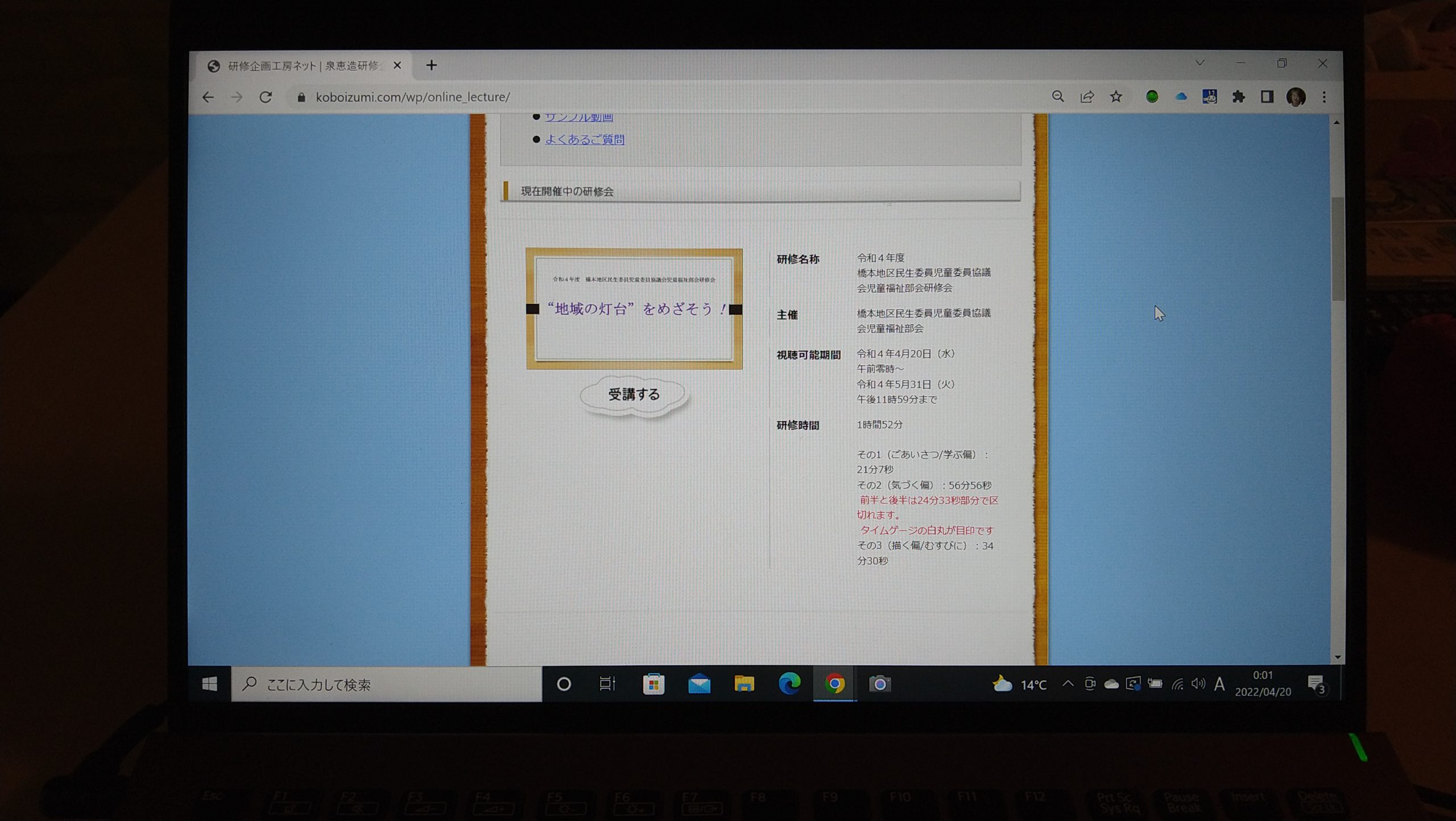The height and width of the screenshot is (821, 1456).
Task: Close the 研修企画工房ネット tab
Action: [397, 65]
